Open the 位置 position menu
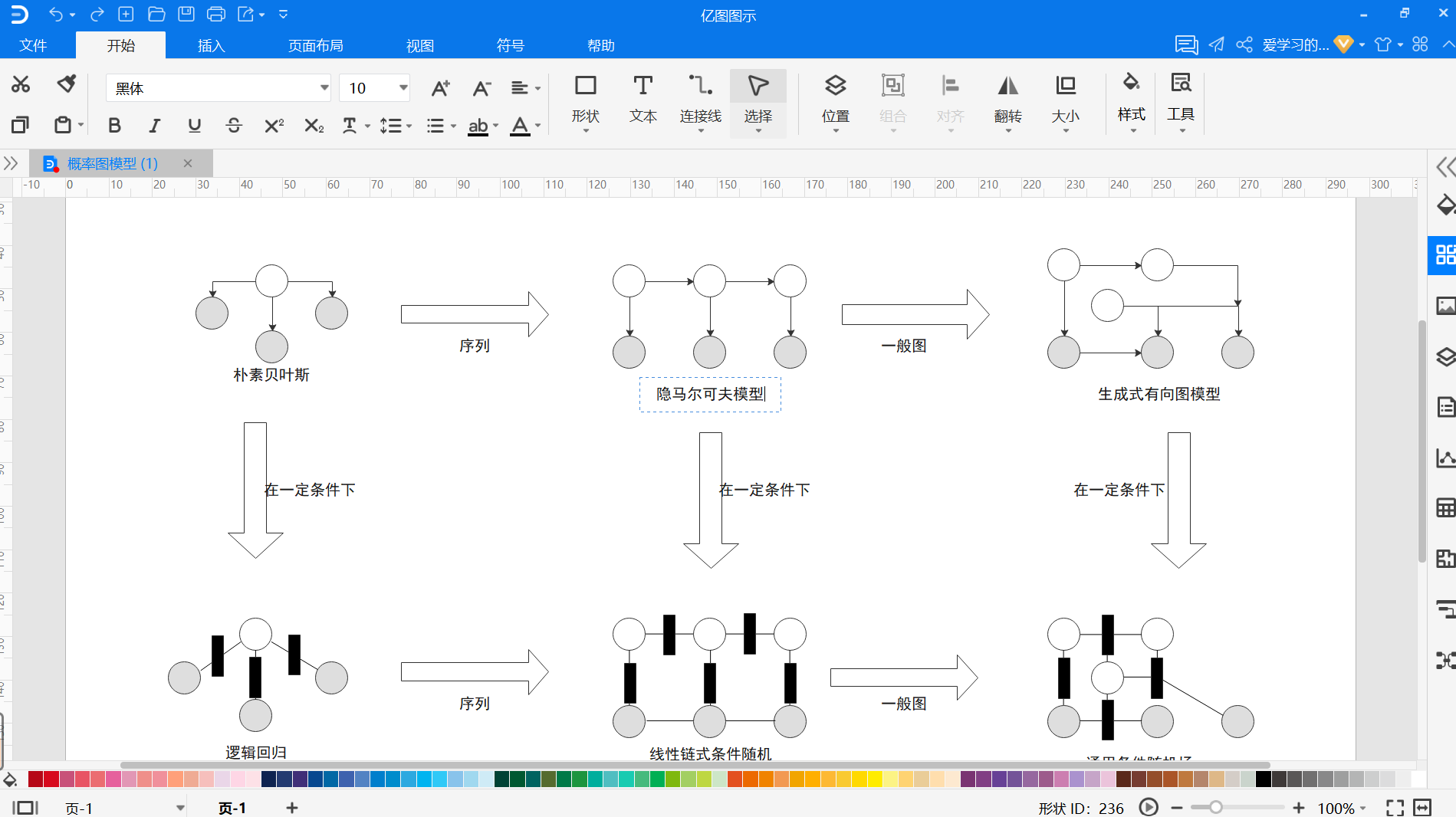Screen dimensions: 1456x817 click(835, 101)
